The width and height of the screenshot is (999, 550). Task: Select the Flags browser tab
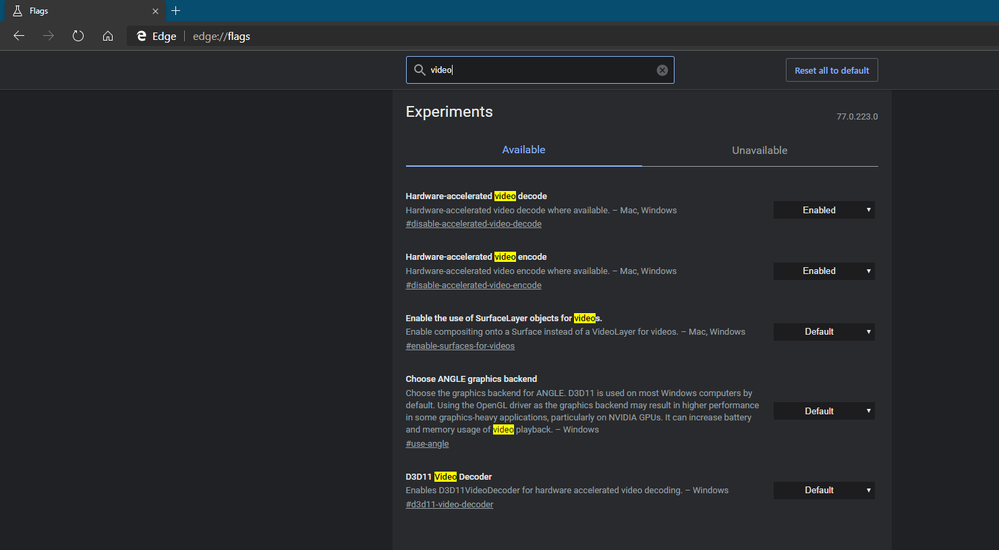[83, 11]
